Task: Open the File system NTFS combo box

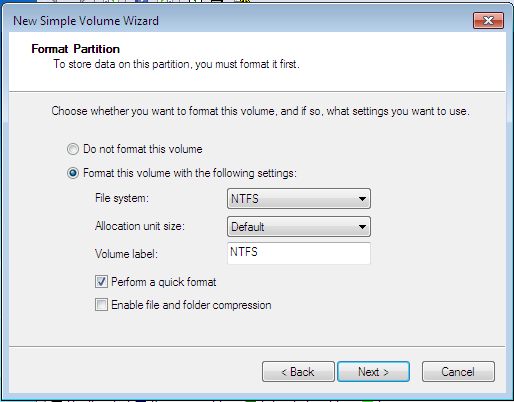Action: pyautogui.click(x=299, y=199)
